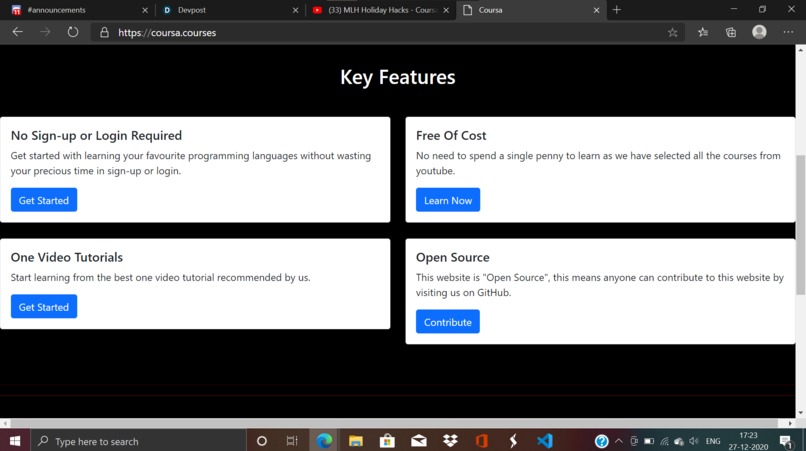
Task: Open the lightning bolt app on taskbar
Action: 513,441
